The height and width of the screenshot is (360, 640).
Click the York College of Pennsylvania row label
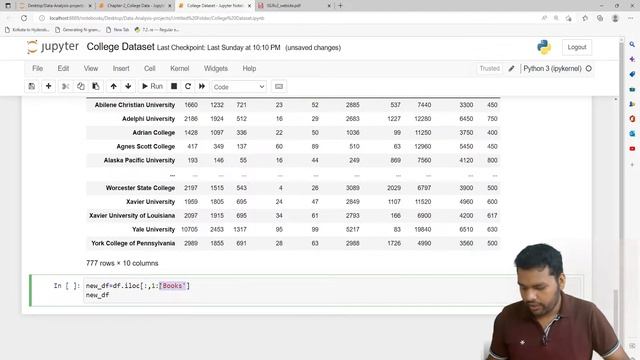(133, 243)
